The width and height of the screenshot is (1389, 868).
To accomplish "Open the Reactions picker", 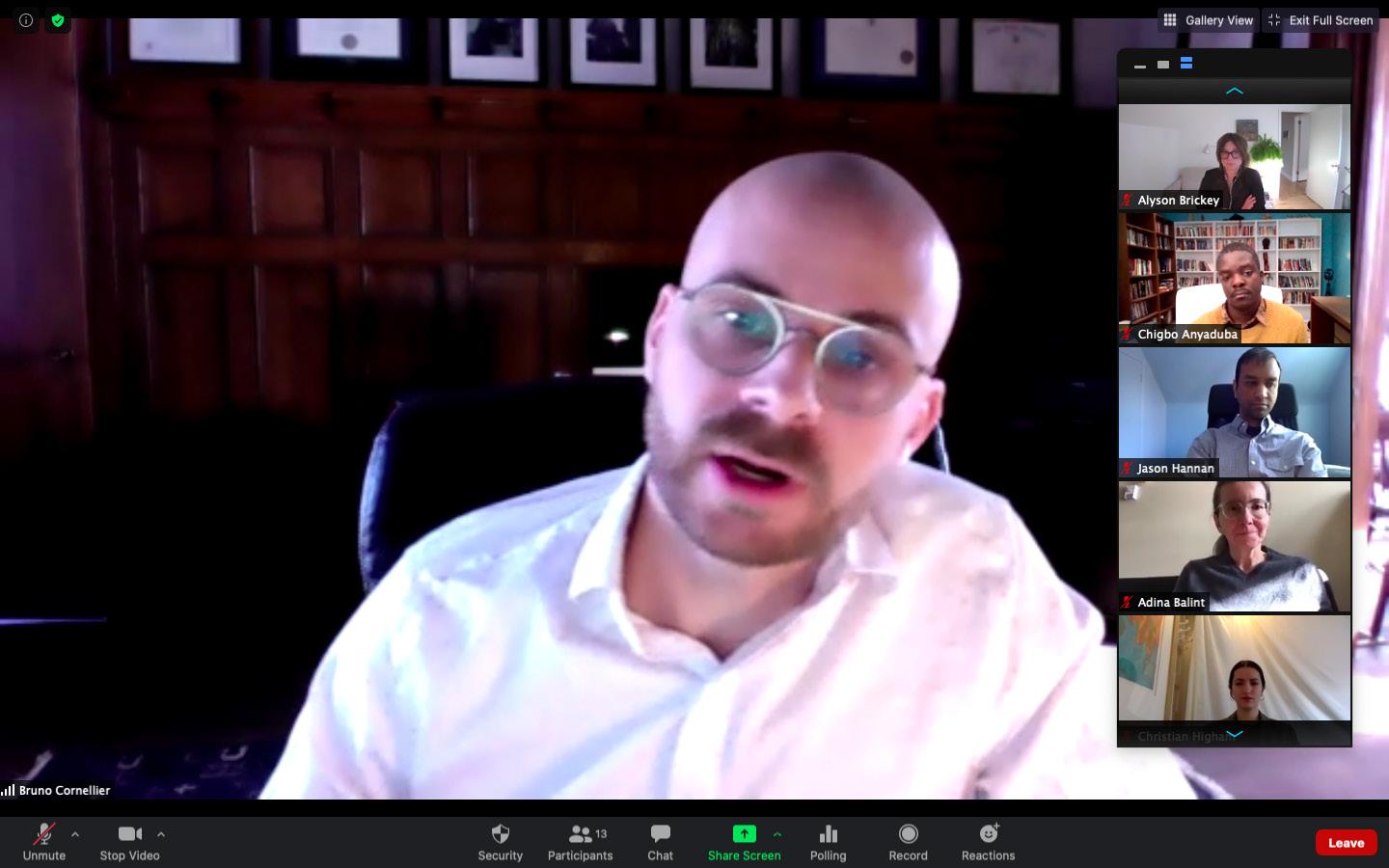I will point(988,842).
